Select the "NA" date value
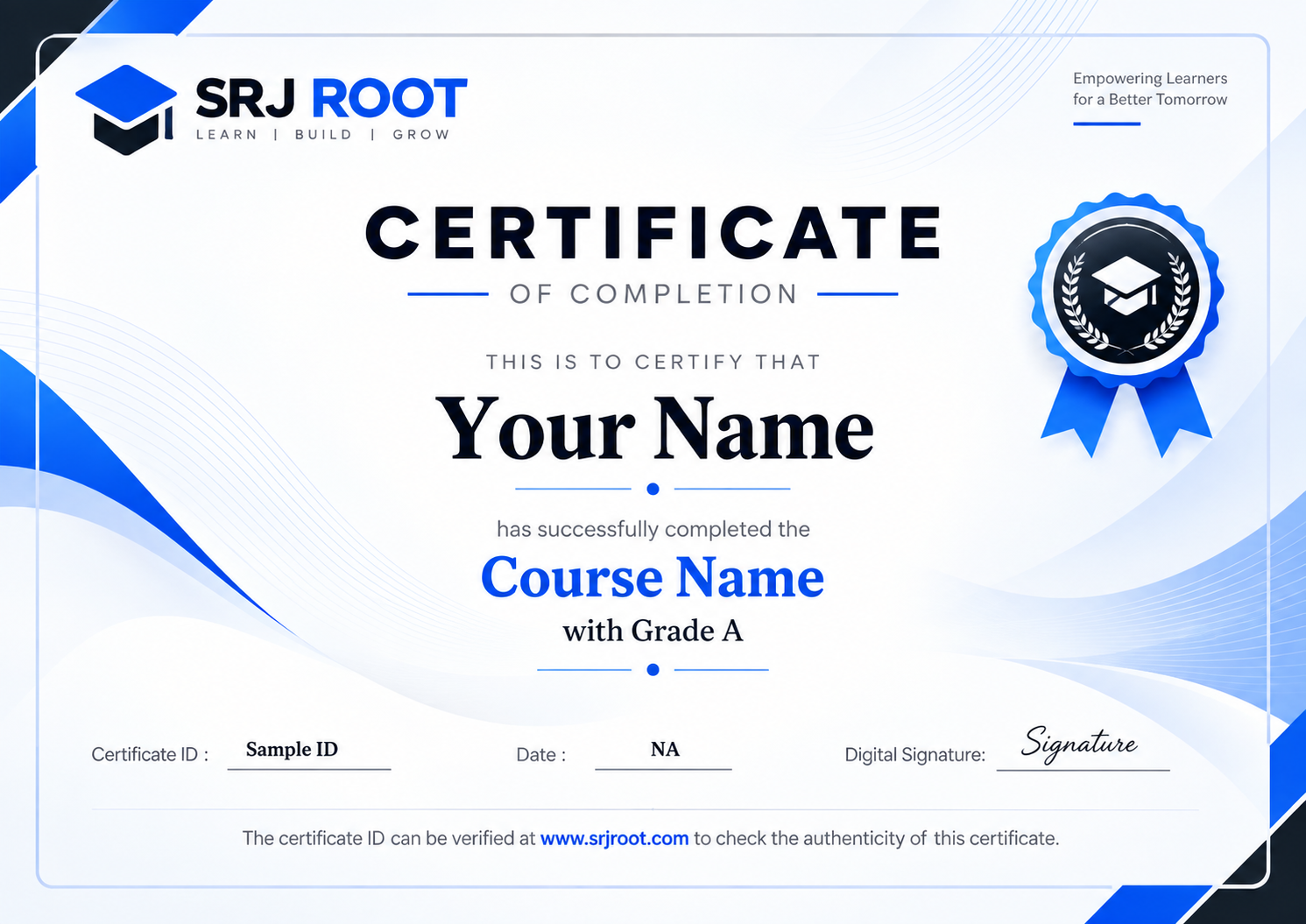The image size is (1306, 924). (665, 750)
